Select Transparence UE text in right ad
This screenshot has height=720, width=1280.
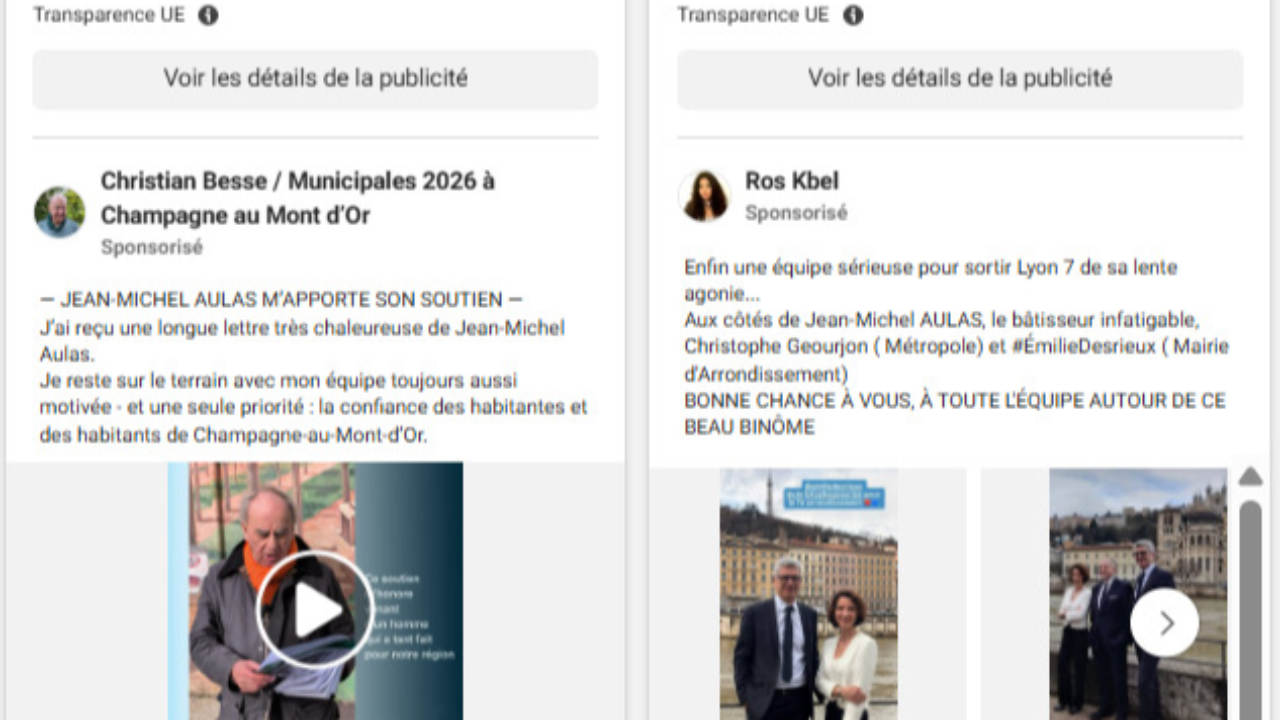click(x=752, y=15)
